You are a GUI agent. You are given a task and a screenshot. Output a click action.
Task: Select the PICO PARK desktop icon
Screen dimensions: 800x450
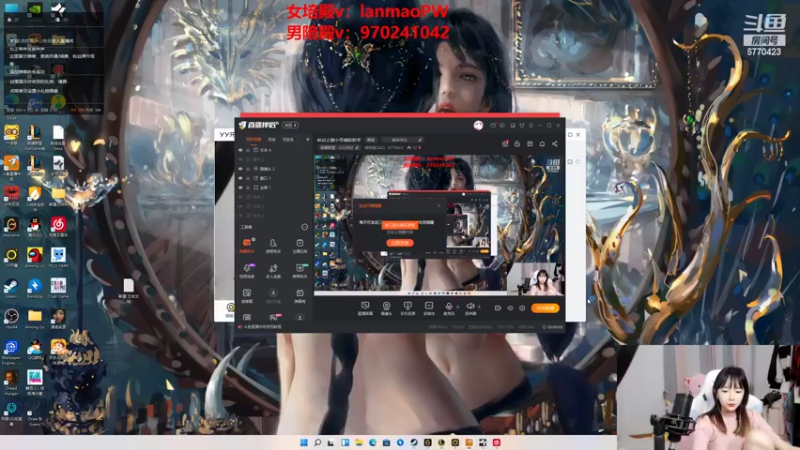(58, 256)
